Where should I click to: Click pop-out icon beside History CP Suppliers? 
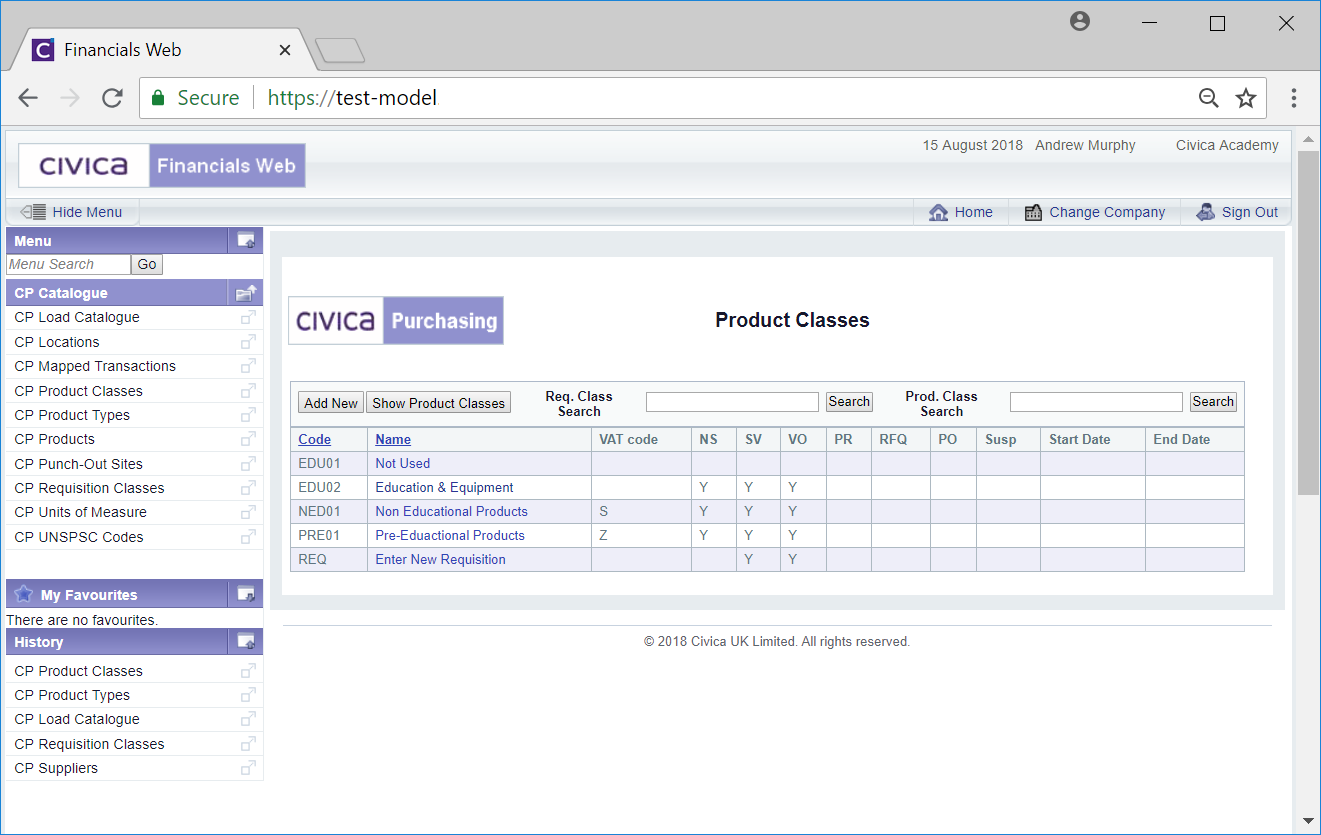click(x=248, y=768)
